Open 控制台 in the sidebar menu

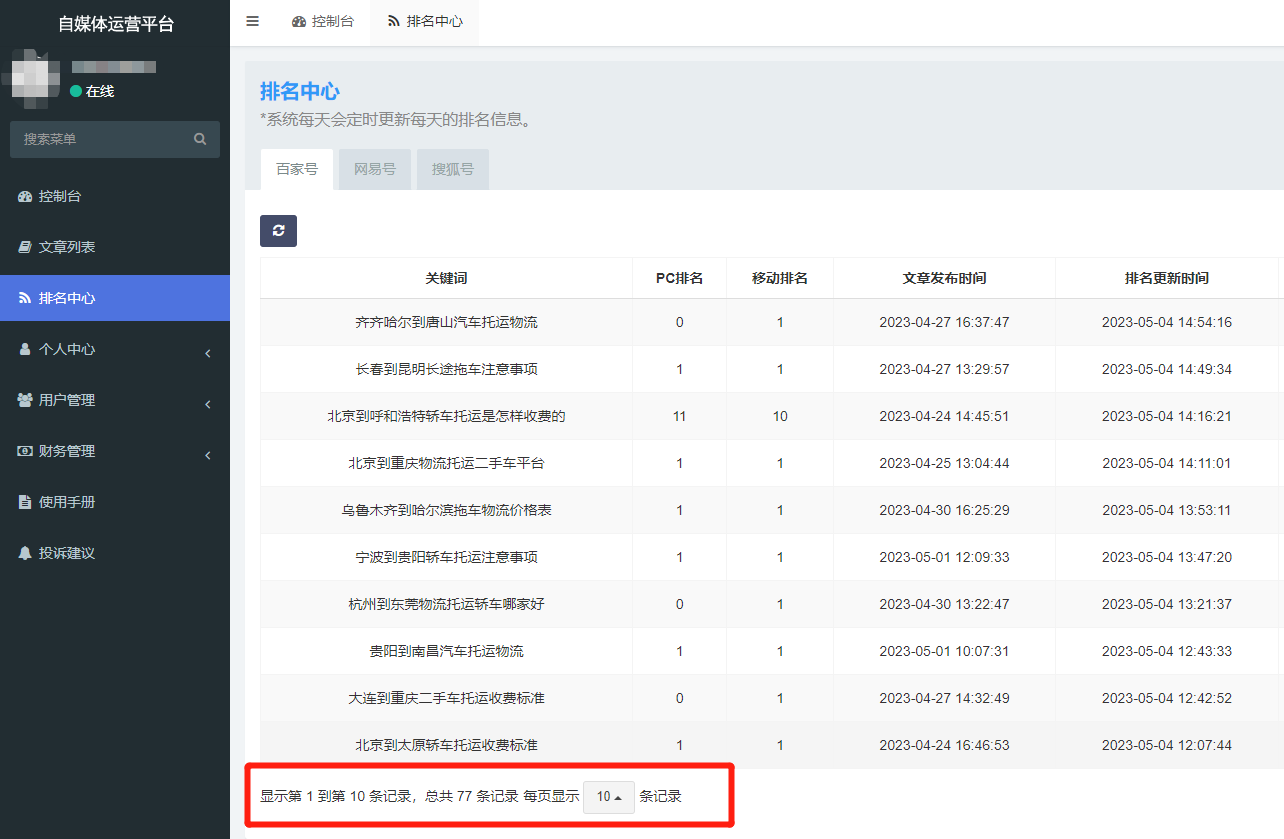click(x=60, y=196)
